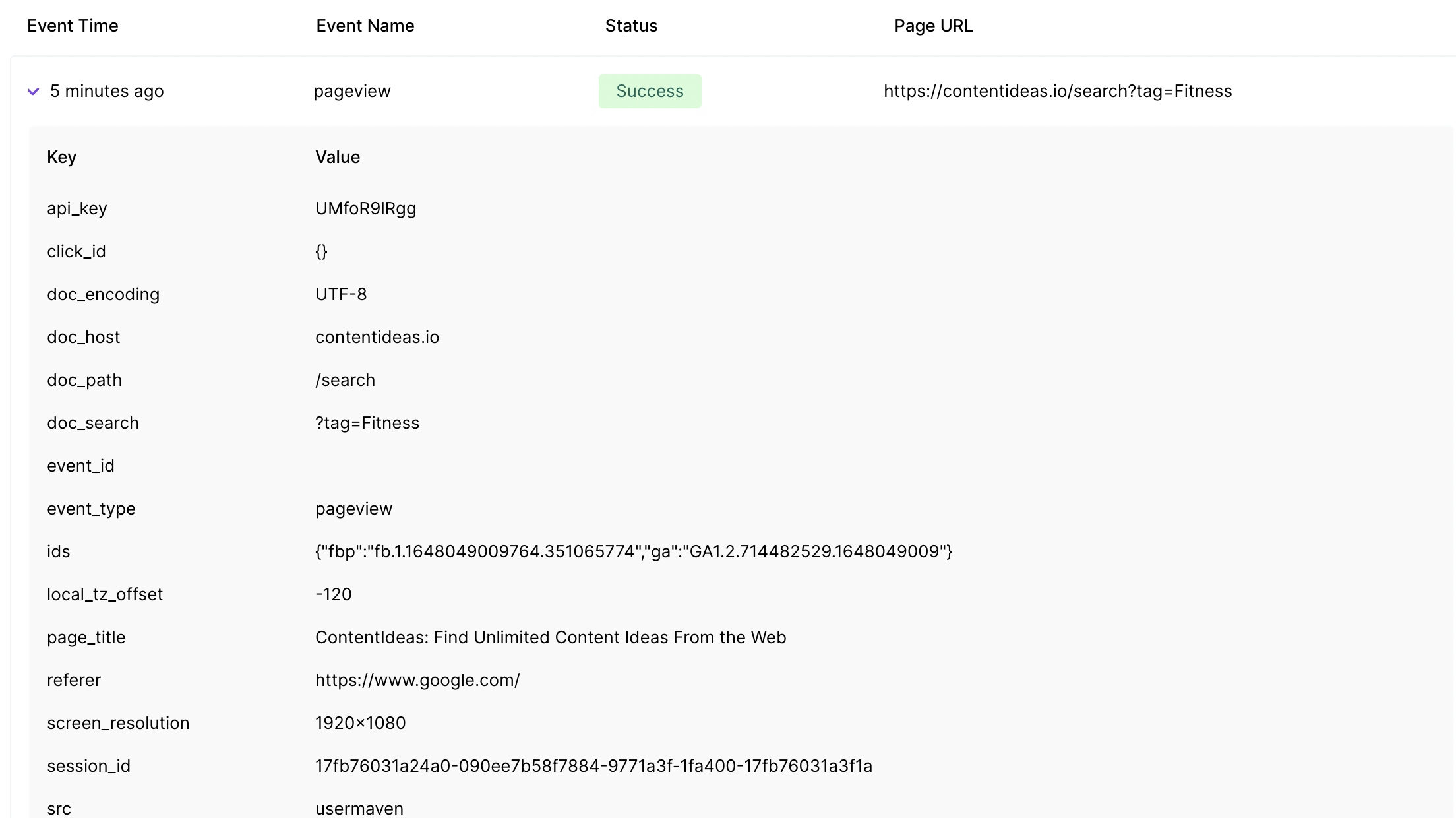The height and width of the screenshot is (818, 1456).
Task: Click the Success status badge
Action: coord(650,91)
